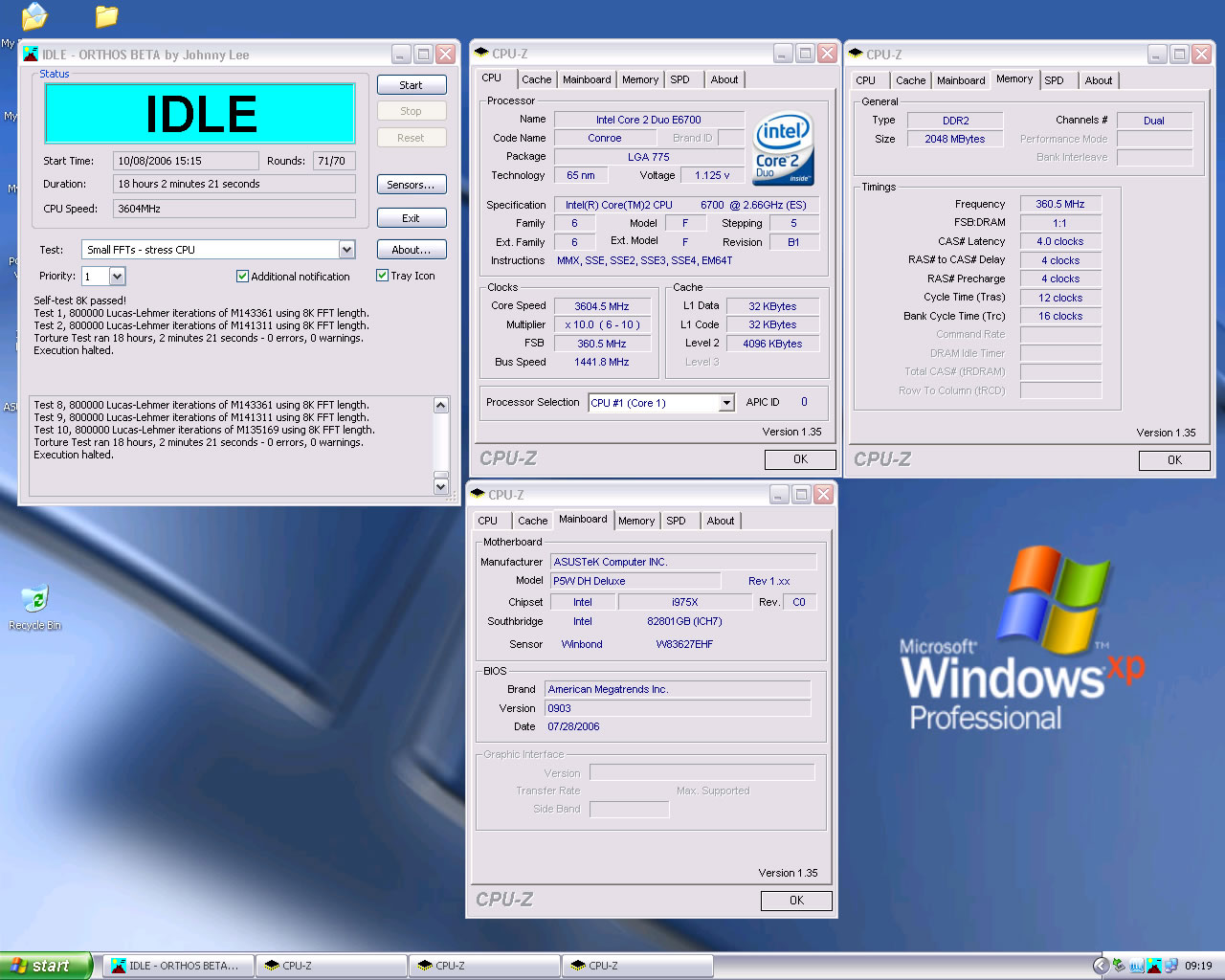Click the Rounds field showing 71/70
Viewport: 1225px width, 980px height.
[334, 161]
